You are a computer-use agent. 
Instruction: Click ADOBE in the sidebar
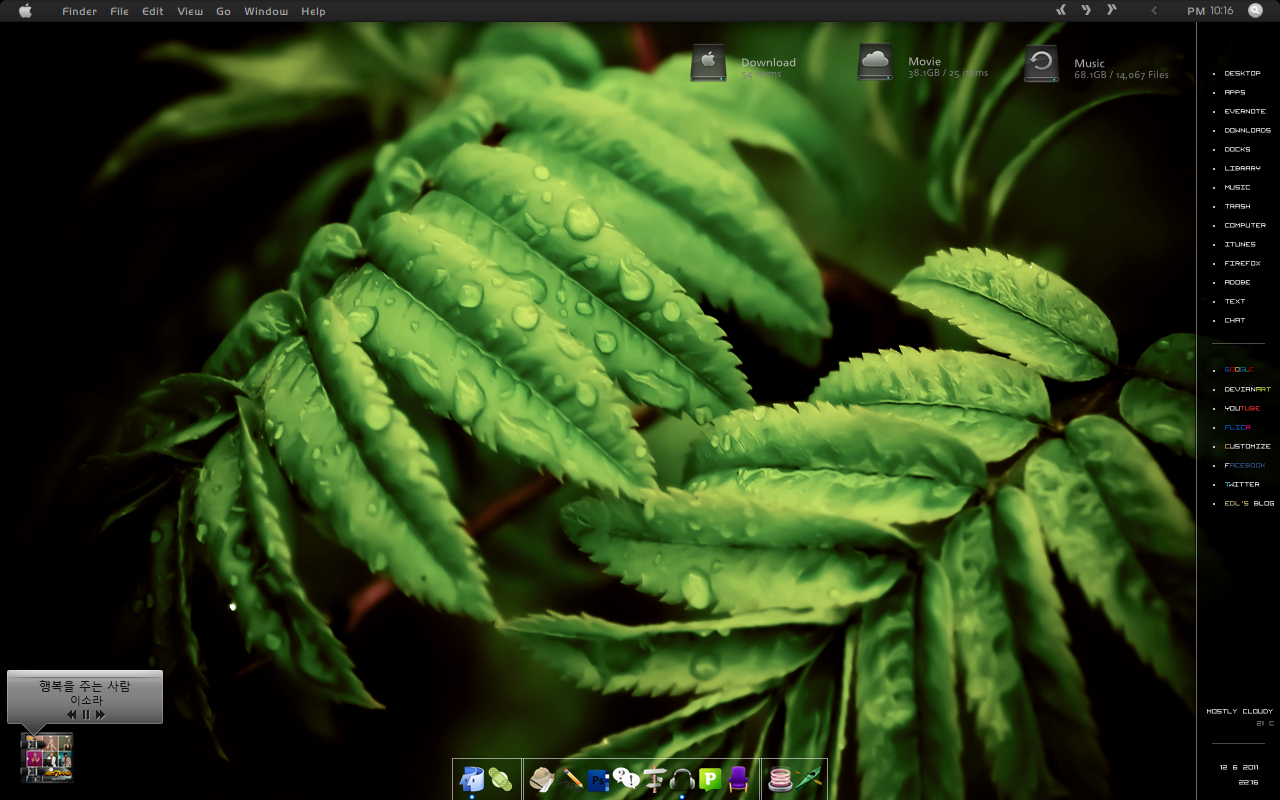1237,282
